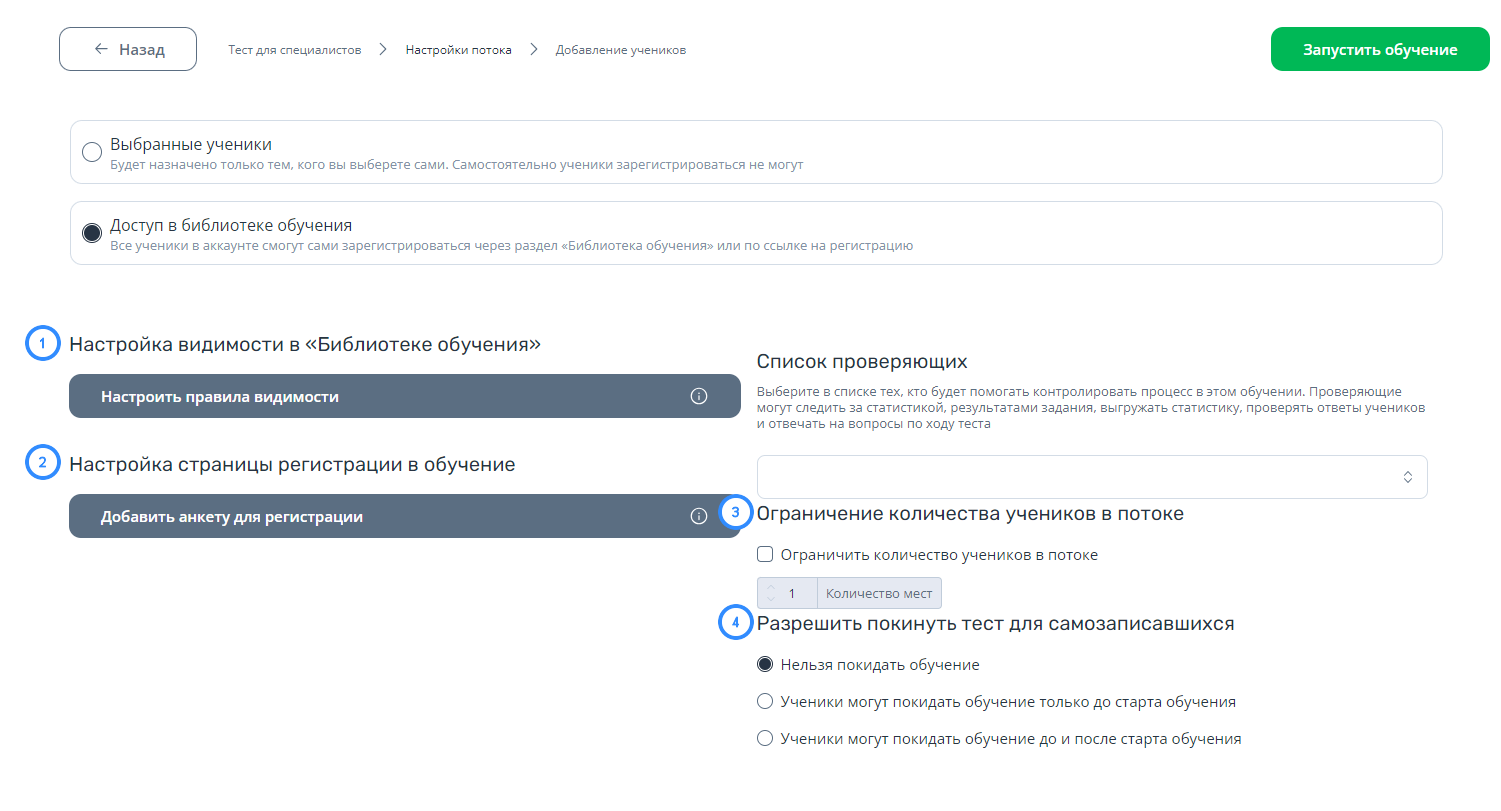
Task: Click the info icon on 'Добавить анкету для регистрации'
Action: point(699,517)
